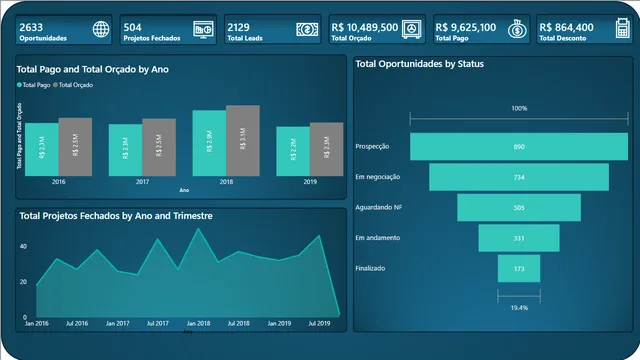Select the 2016 Total Orçado grey bar
This screenshot has width=640, height=360.
(75, 147)
